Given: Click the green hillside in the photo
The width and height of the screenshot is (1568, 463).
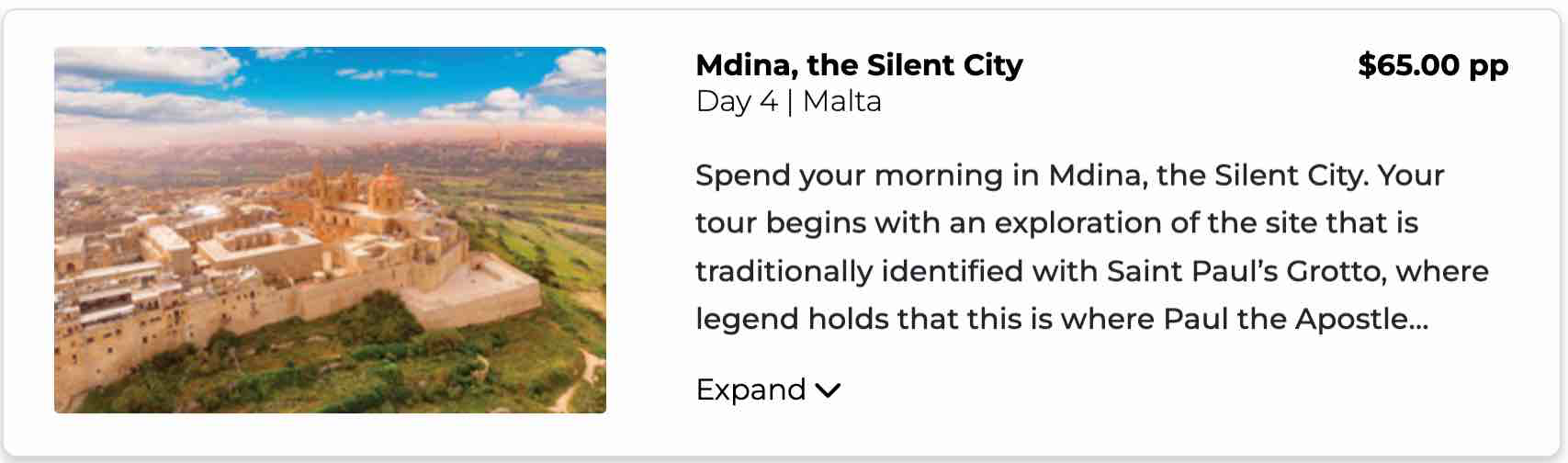Looking at the screenshot, I should point(514,367).
